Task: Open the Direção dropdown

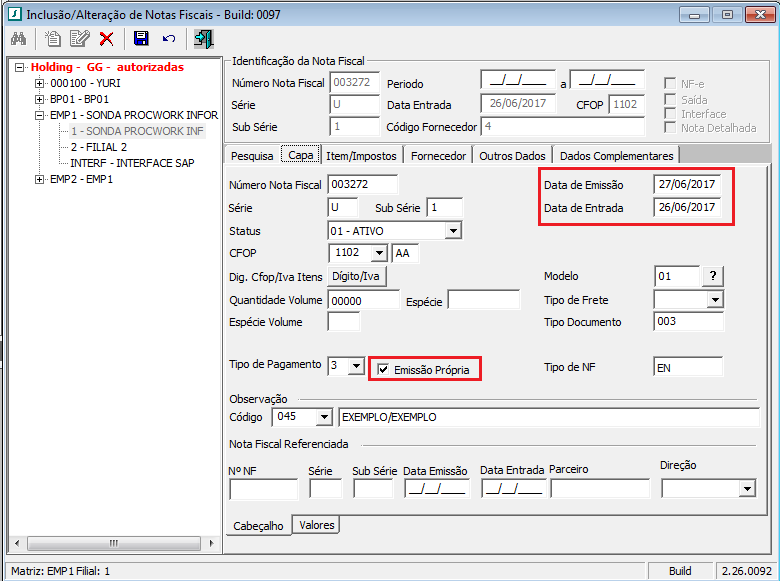Action: (x=747, y=488)
